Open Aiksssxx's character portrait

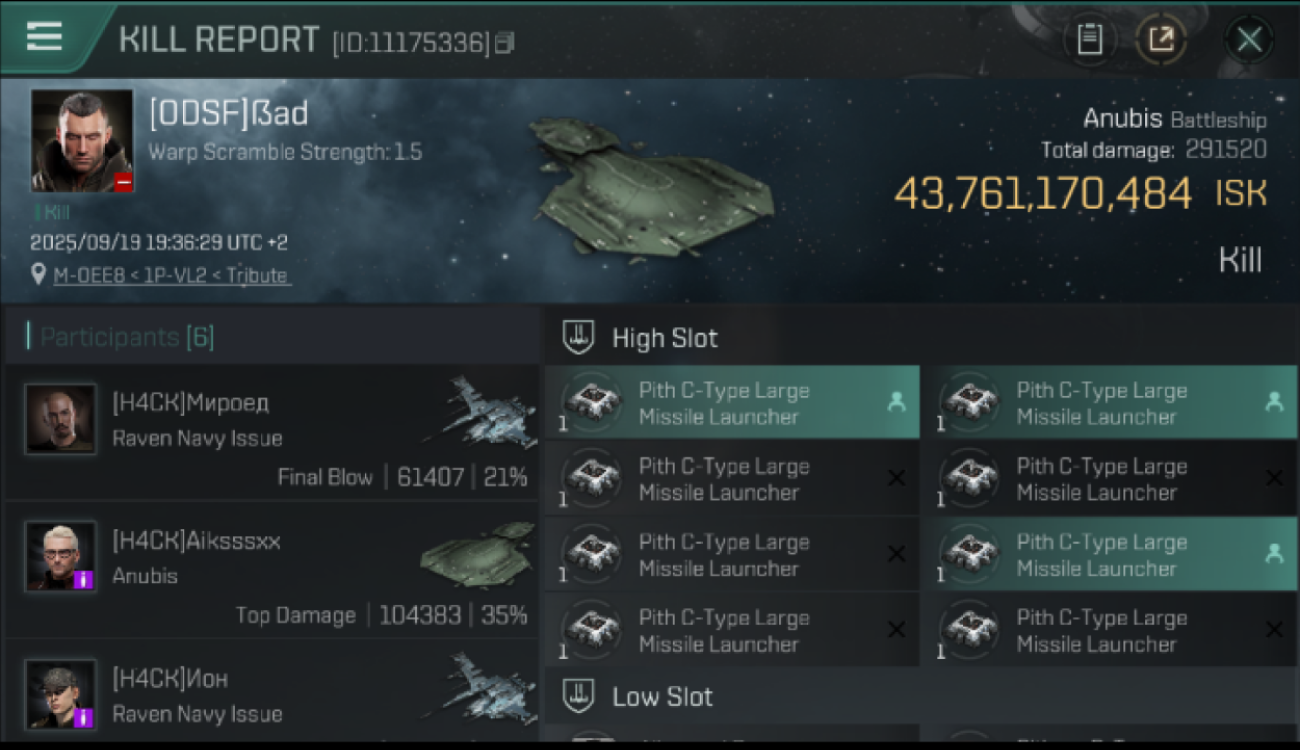(61, 556)
